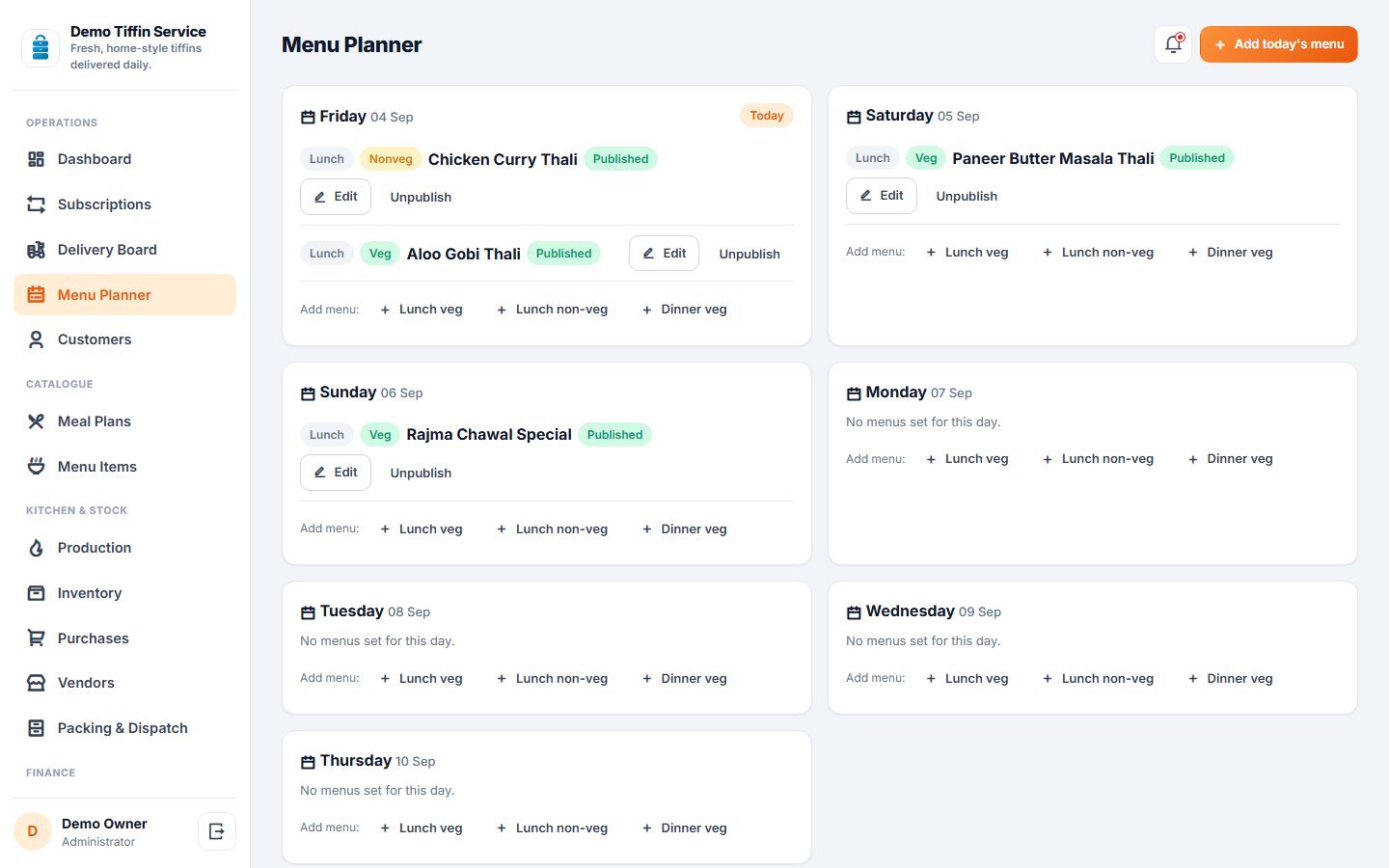Add Lunch veg menu for Thursday

tap(422, 828)
